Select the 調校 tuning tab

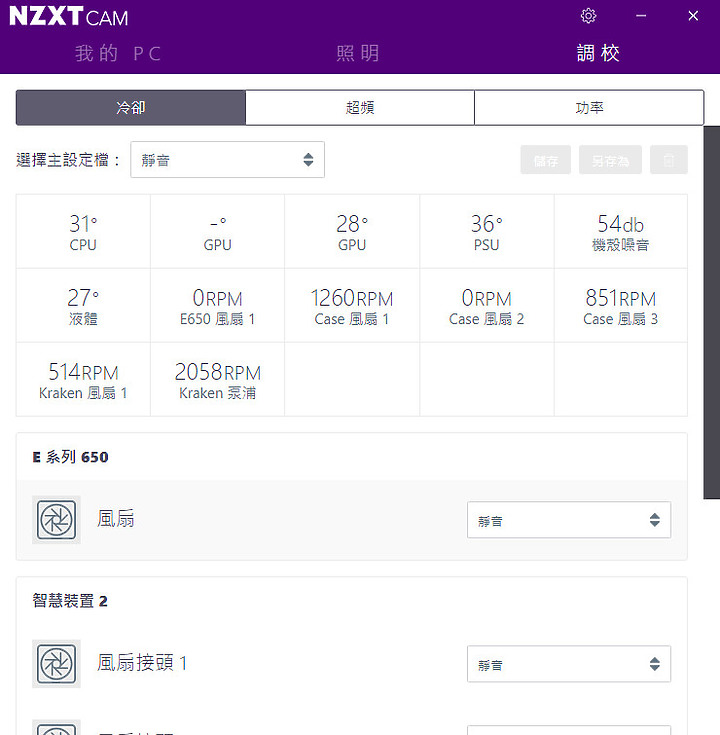(598, 53)
